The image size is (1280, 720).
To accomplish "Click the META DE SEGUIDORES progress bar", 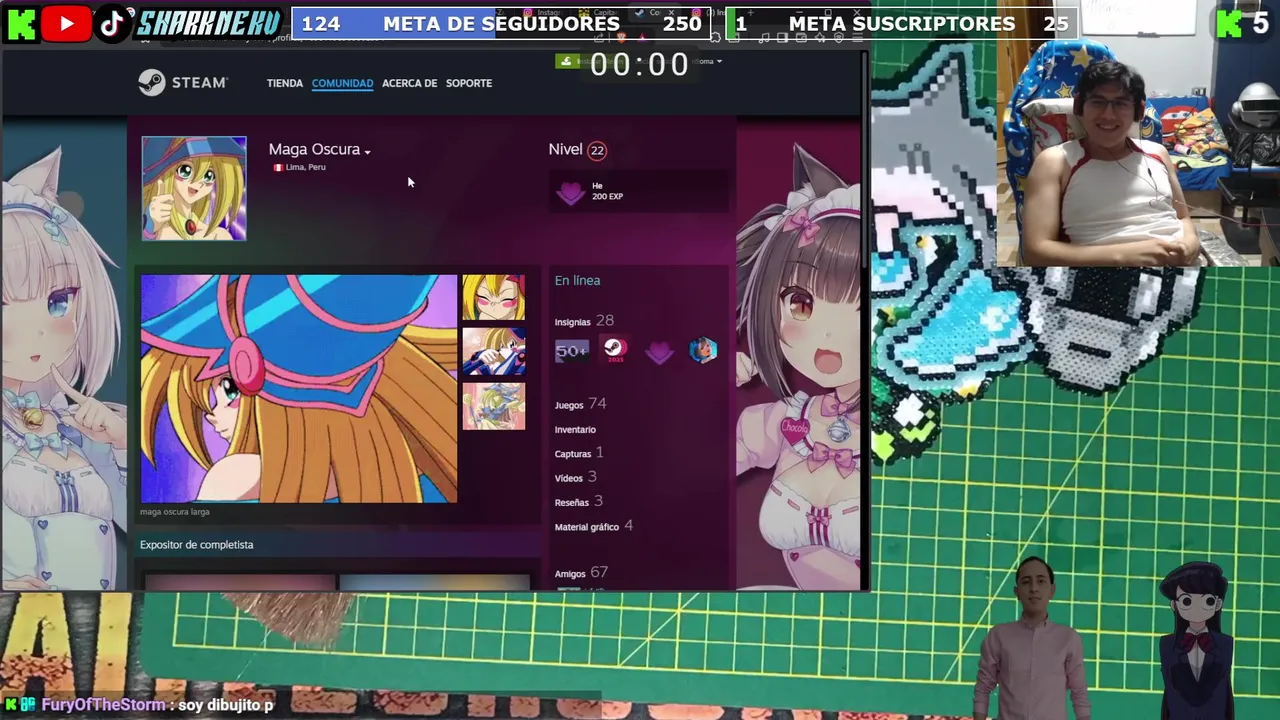I will 500,24.
